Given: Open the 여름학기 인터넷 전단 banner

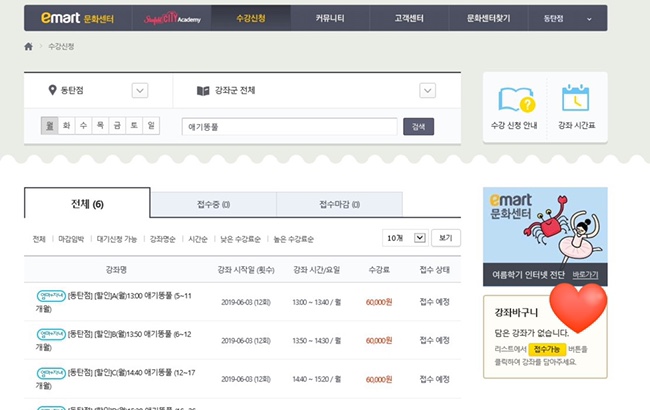Looking at the screenshot, I should click(545, 236).
